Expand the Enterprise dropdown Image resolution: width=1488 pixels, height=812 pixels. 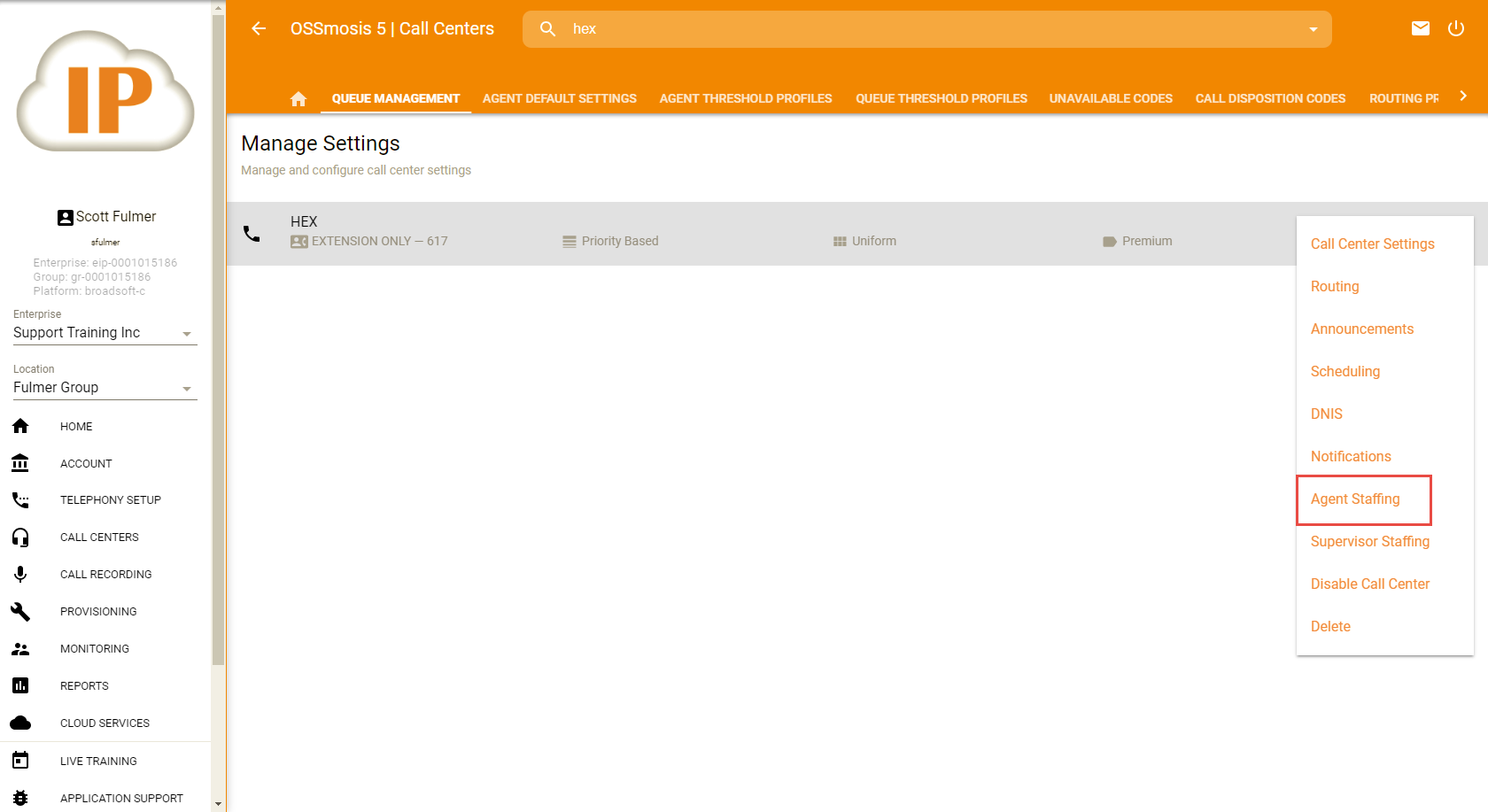tap(186, 334)
